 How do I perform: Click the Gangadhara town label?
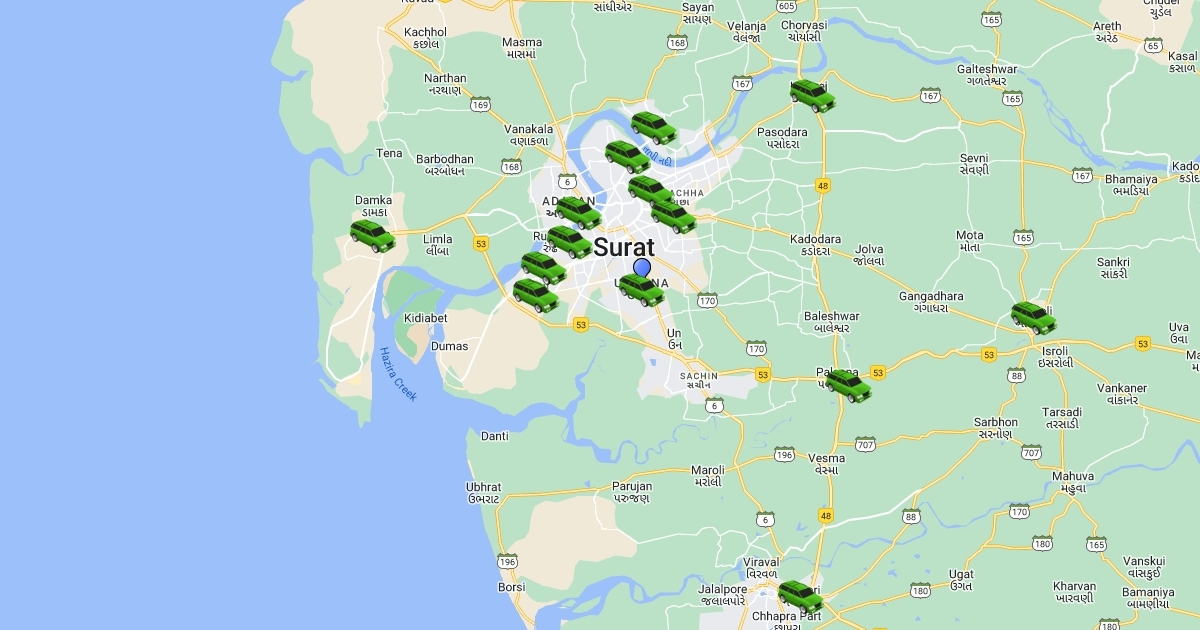coord(931,296)
